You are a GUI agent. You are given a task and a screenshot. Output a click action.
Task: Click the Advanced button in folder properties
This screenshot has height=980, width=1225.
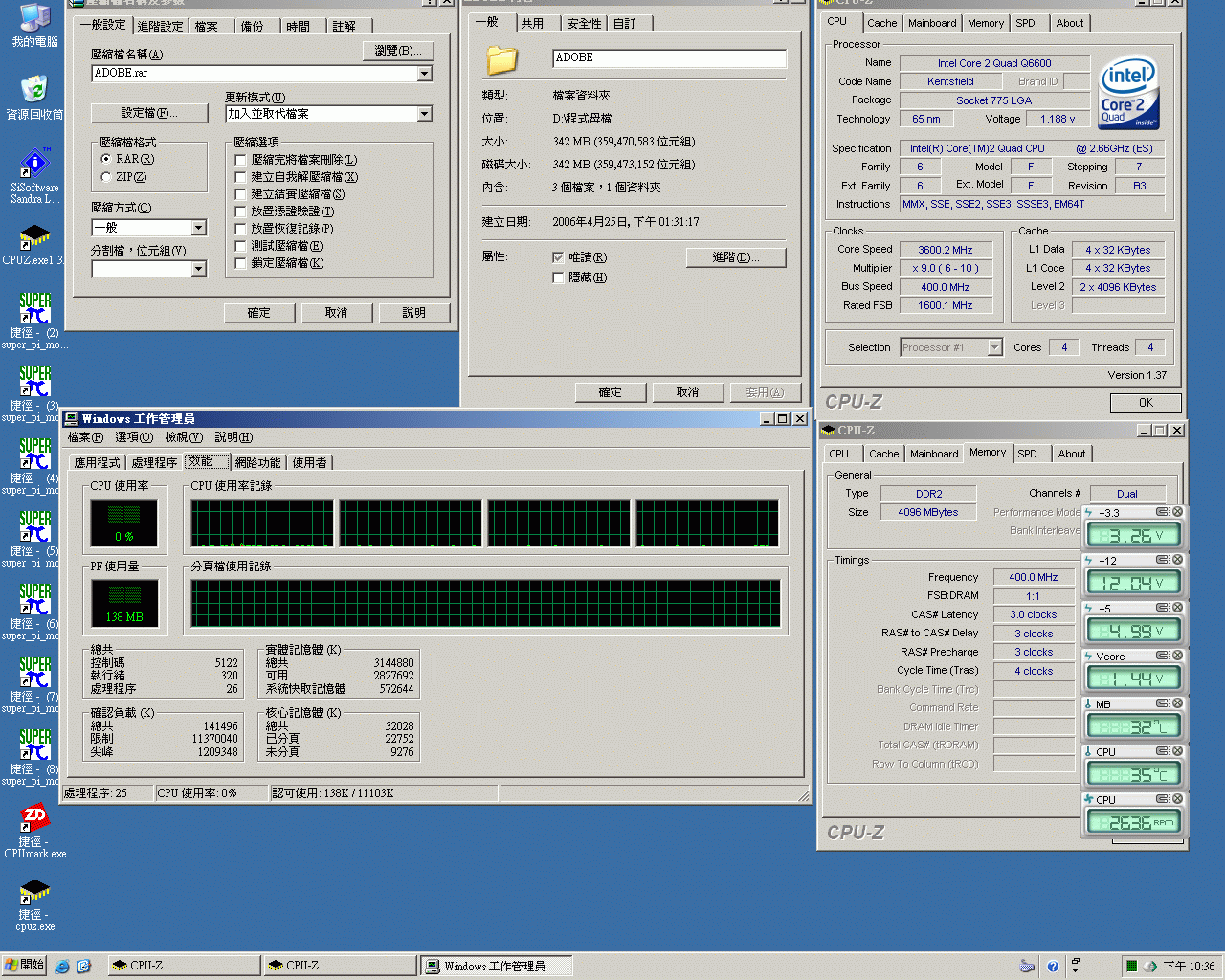tap(736, 257)
